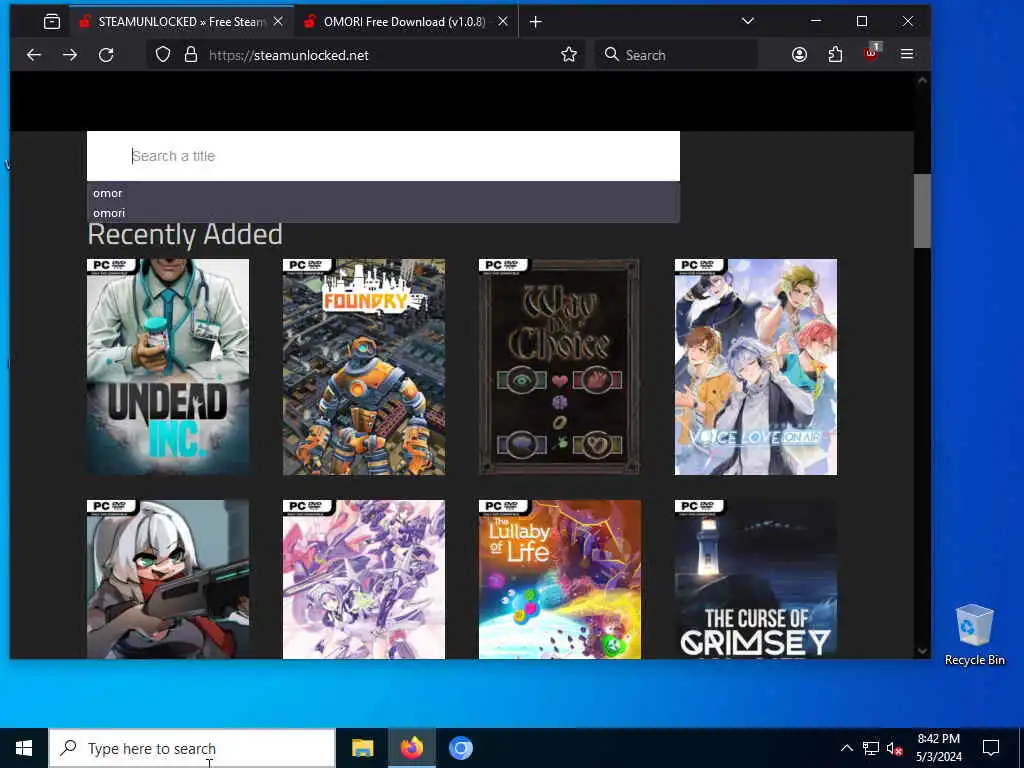
Task: Minimize the Firefox window
Action: click(x=816, y=21)
